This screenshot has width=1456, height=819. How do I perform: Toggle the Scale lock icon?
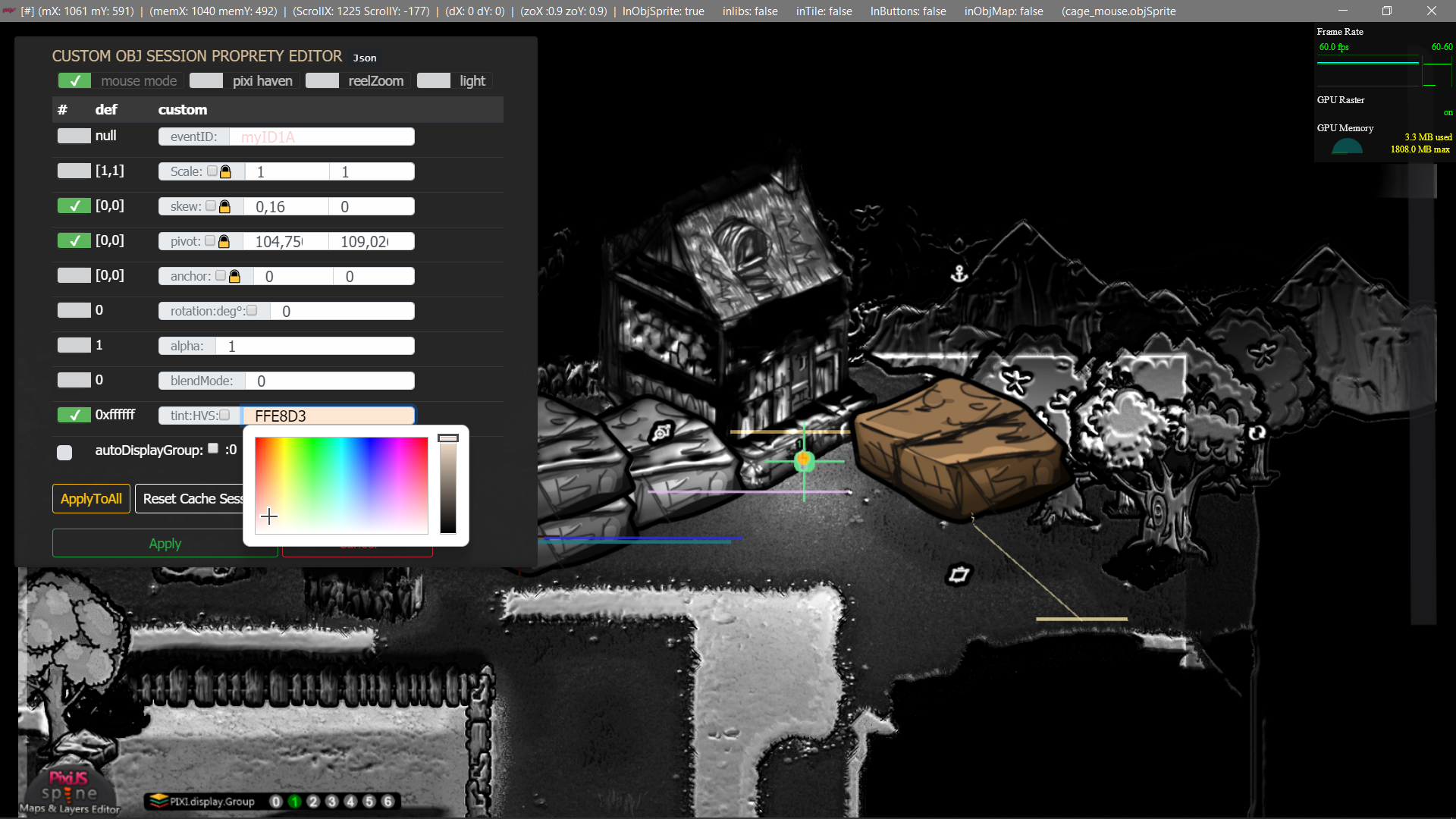coord(225,172)
